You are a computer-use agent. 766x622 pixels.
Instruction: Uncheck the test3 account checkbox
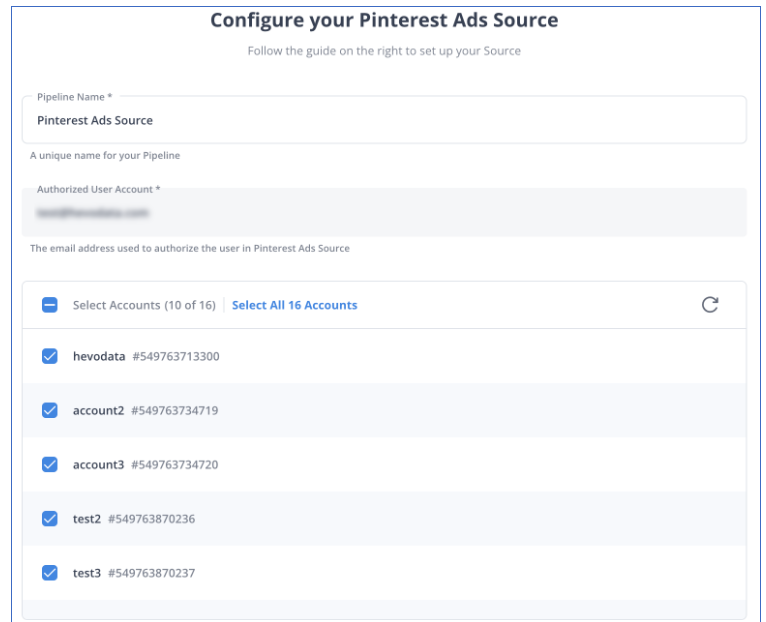coord(49,573)
